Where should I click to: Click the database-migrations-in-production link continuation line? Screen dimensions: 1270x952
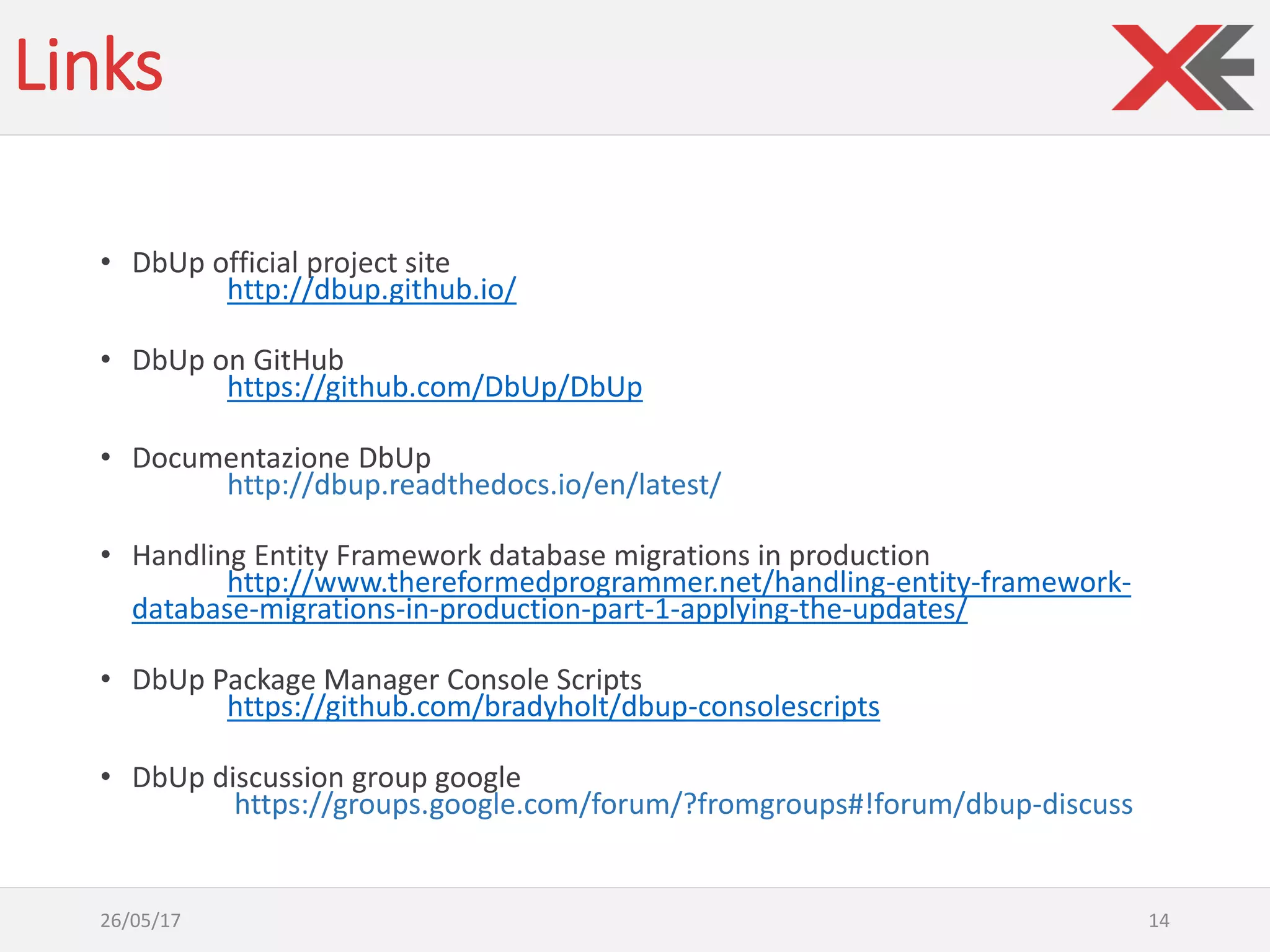click(x=549, y=609)
